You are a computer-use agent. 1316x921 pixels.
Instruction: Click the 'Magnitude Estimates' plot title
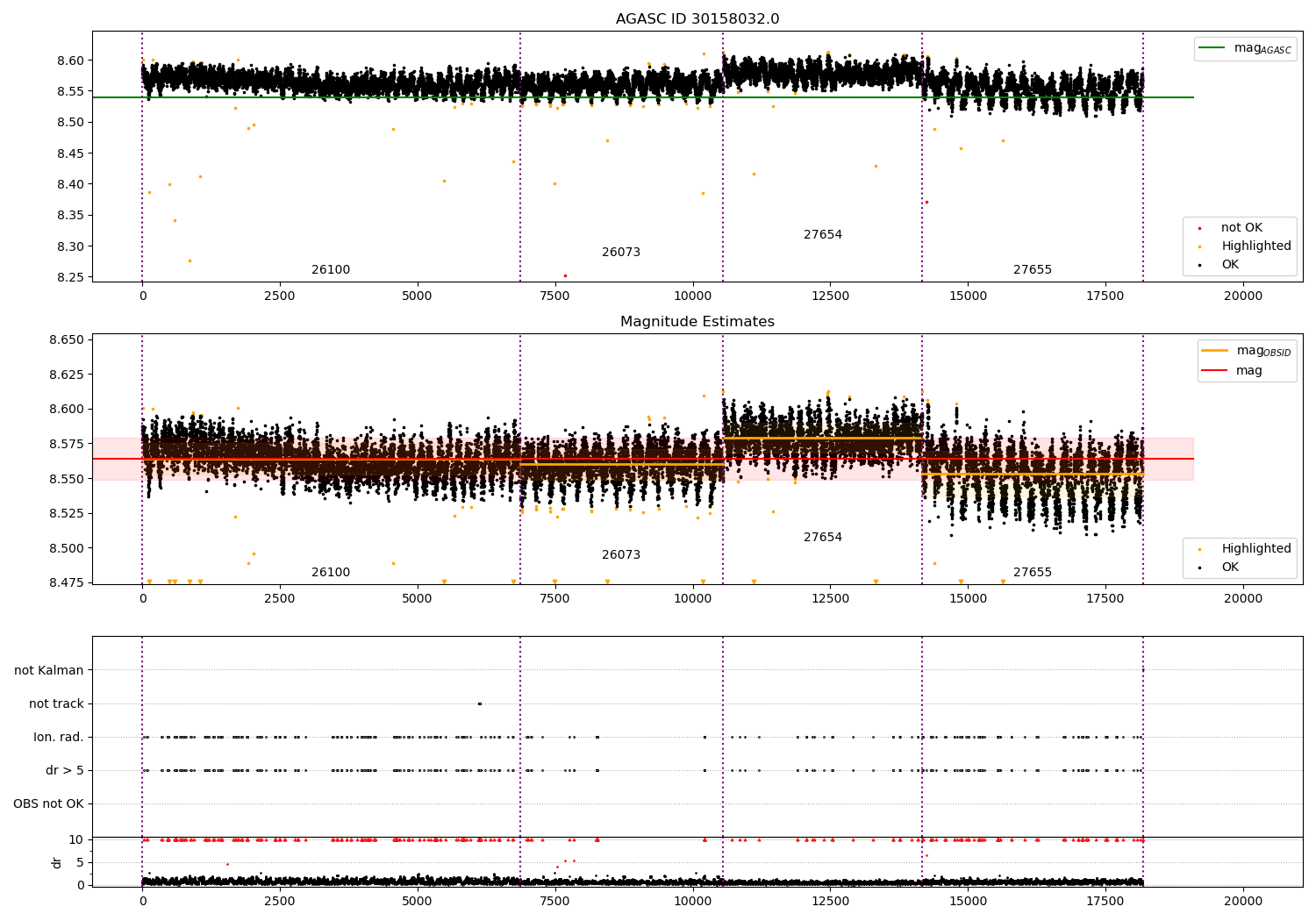697,321
